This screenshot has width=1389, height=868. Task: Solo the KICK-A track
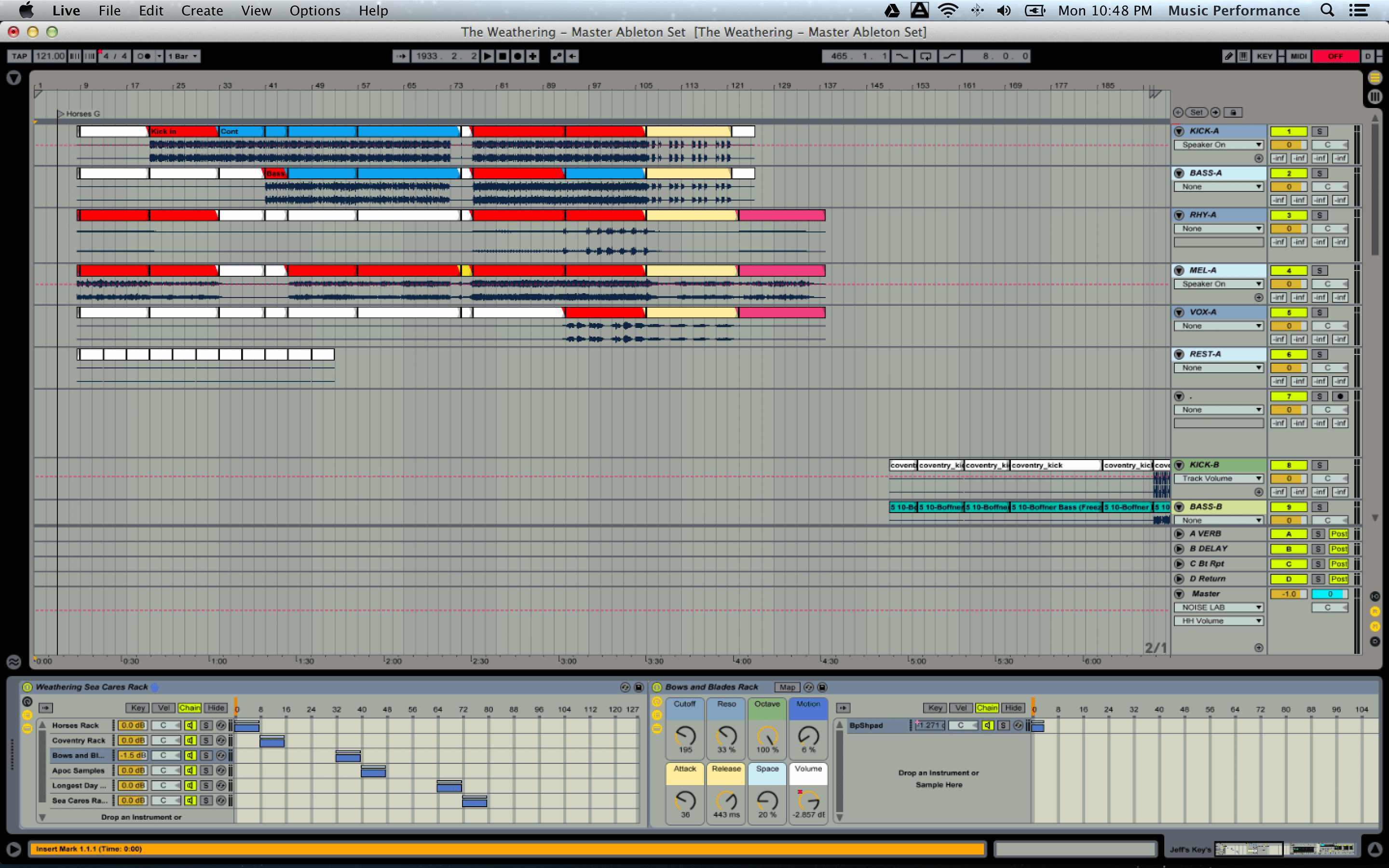1319,132
